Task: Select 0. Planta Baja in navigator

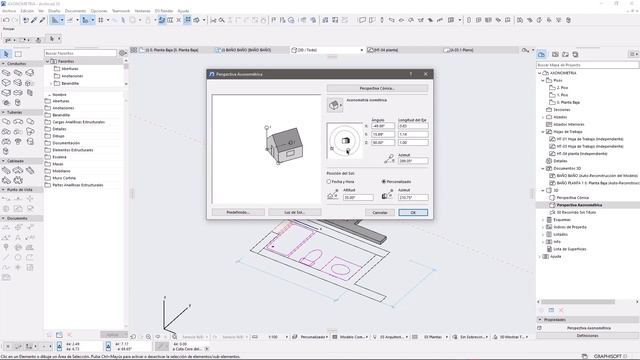Action: (568, 102)
